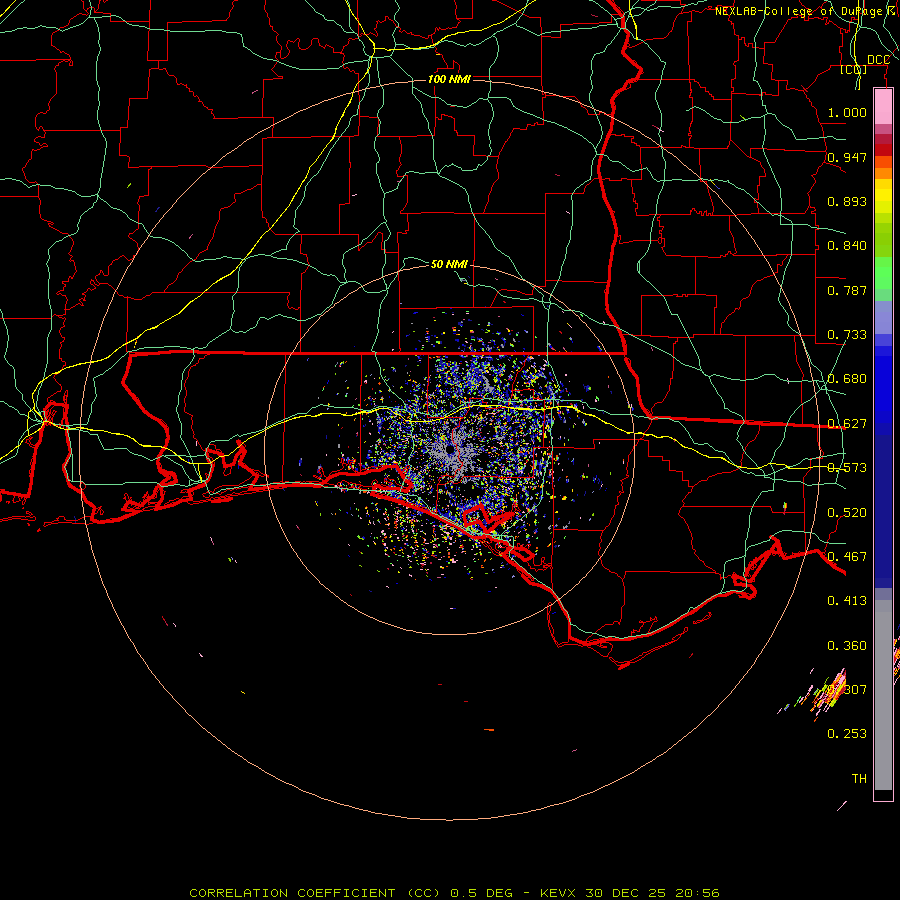Click the 50 NMI range ring label
This screenshot has width=900, height=900.
coord(449,264)
